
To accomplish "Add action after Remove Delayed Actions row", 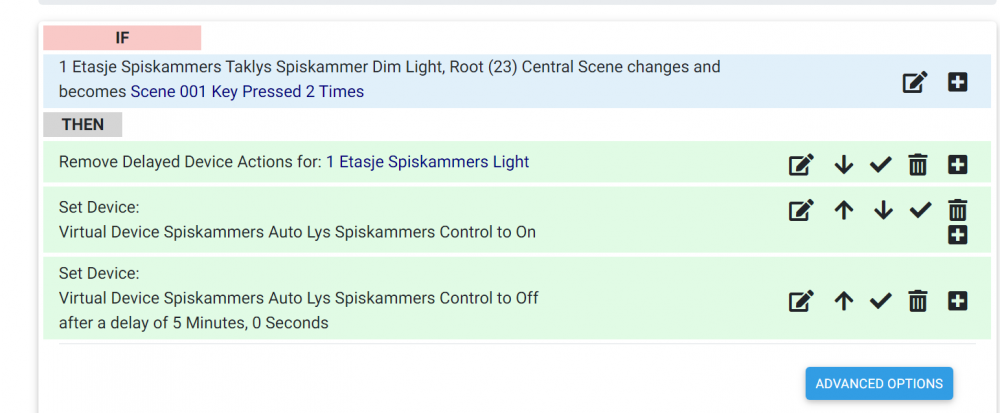I will coord(957,164).
